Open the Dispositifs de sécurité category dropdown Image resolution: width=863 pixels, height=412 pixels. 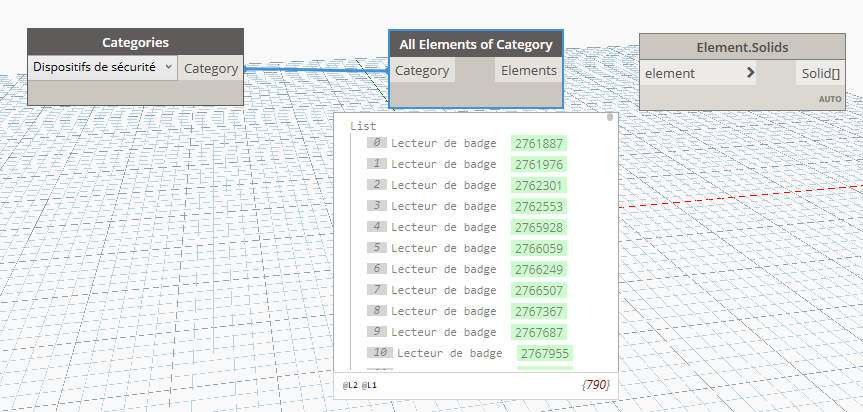pos(103,68)
